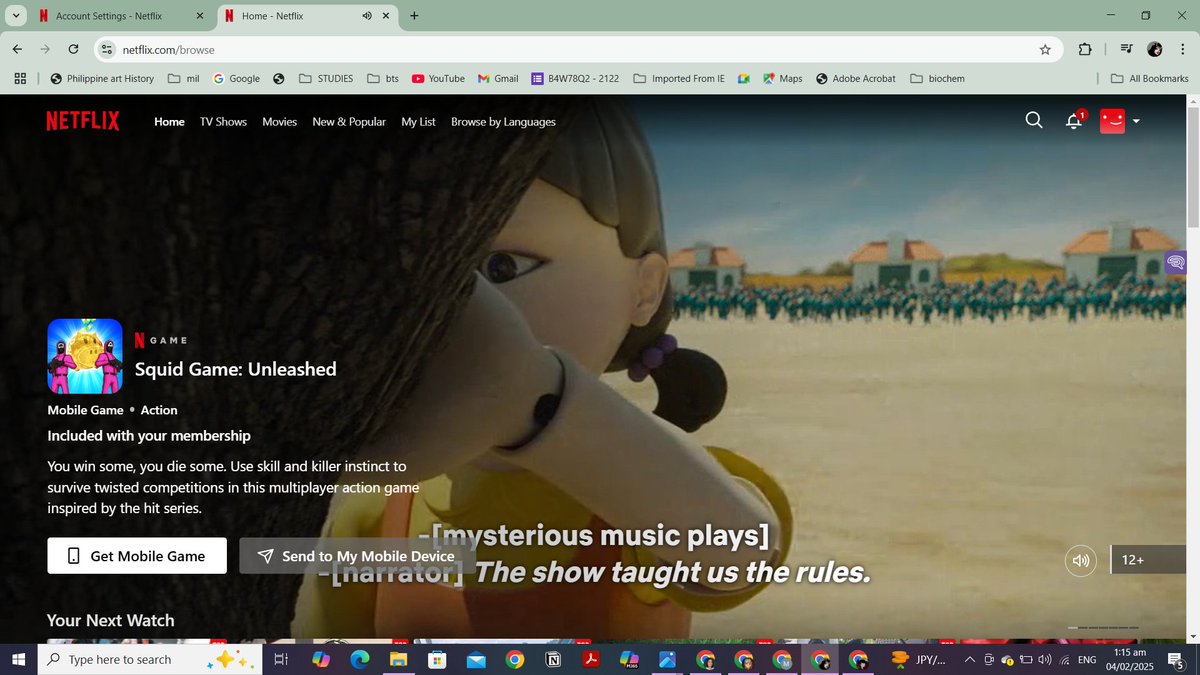
Task: Open Adobe Acrobat from taskbar
Action: pyautogui.click(x=591, y=659)
